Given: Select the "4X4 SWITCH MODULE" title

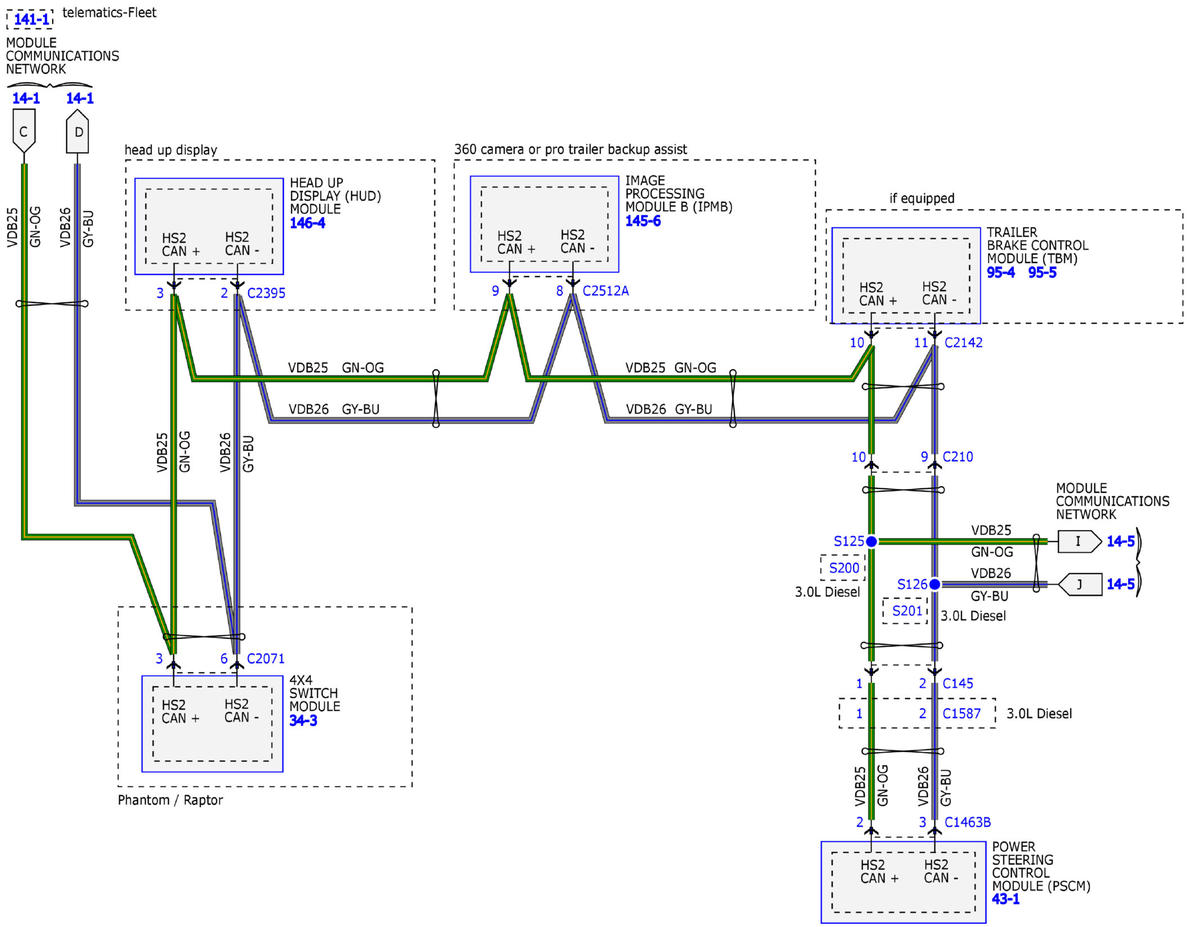Looking at the screenshot, I should (315, 692).
